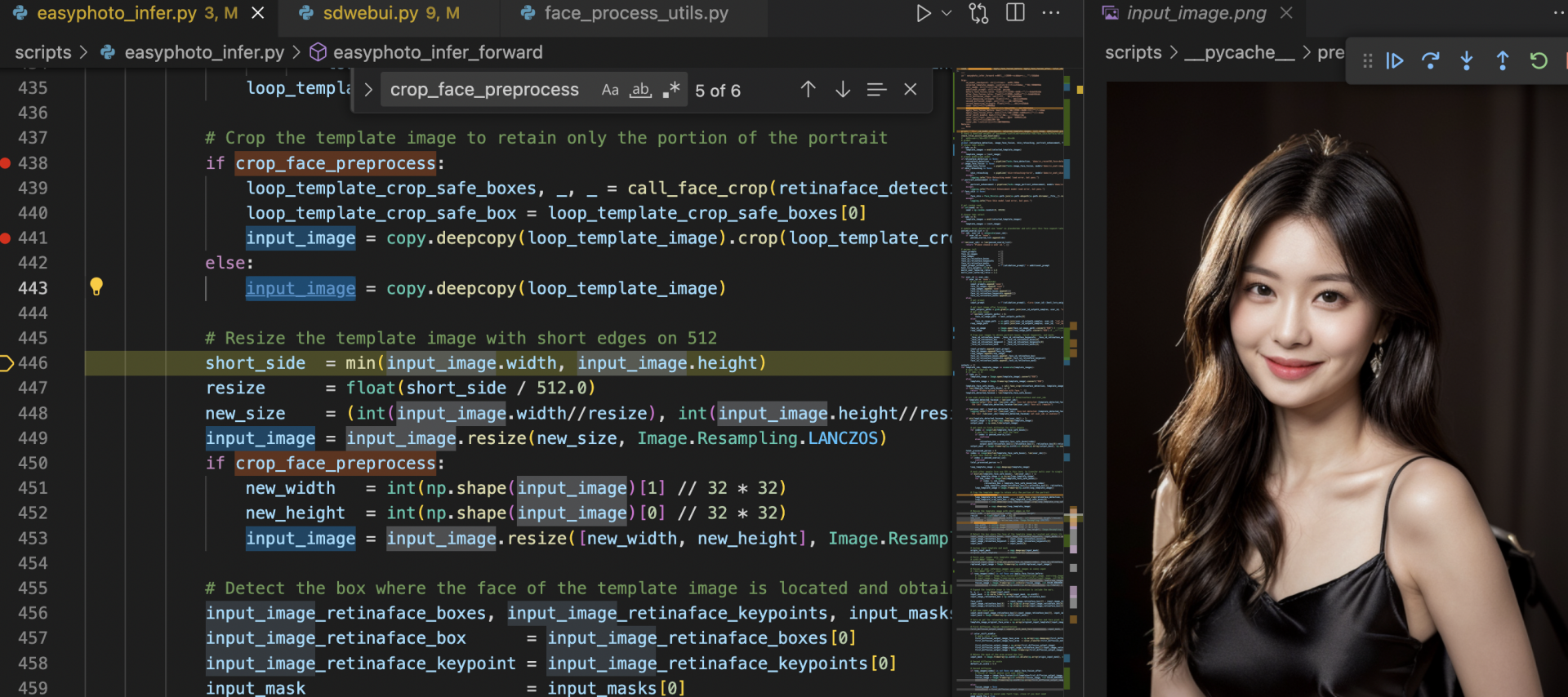Click new_size variable on line 448
The width and height of the screenshot is (1568, 697).
245,414
